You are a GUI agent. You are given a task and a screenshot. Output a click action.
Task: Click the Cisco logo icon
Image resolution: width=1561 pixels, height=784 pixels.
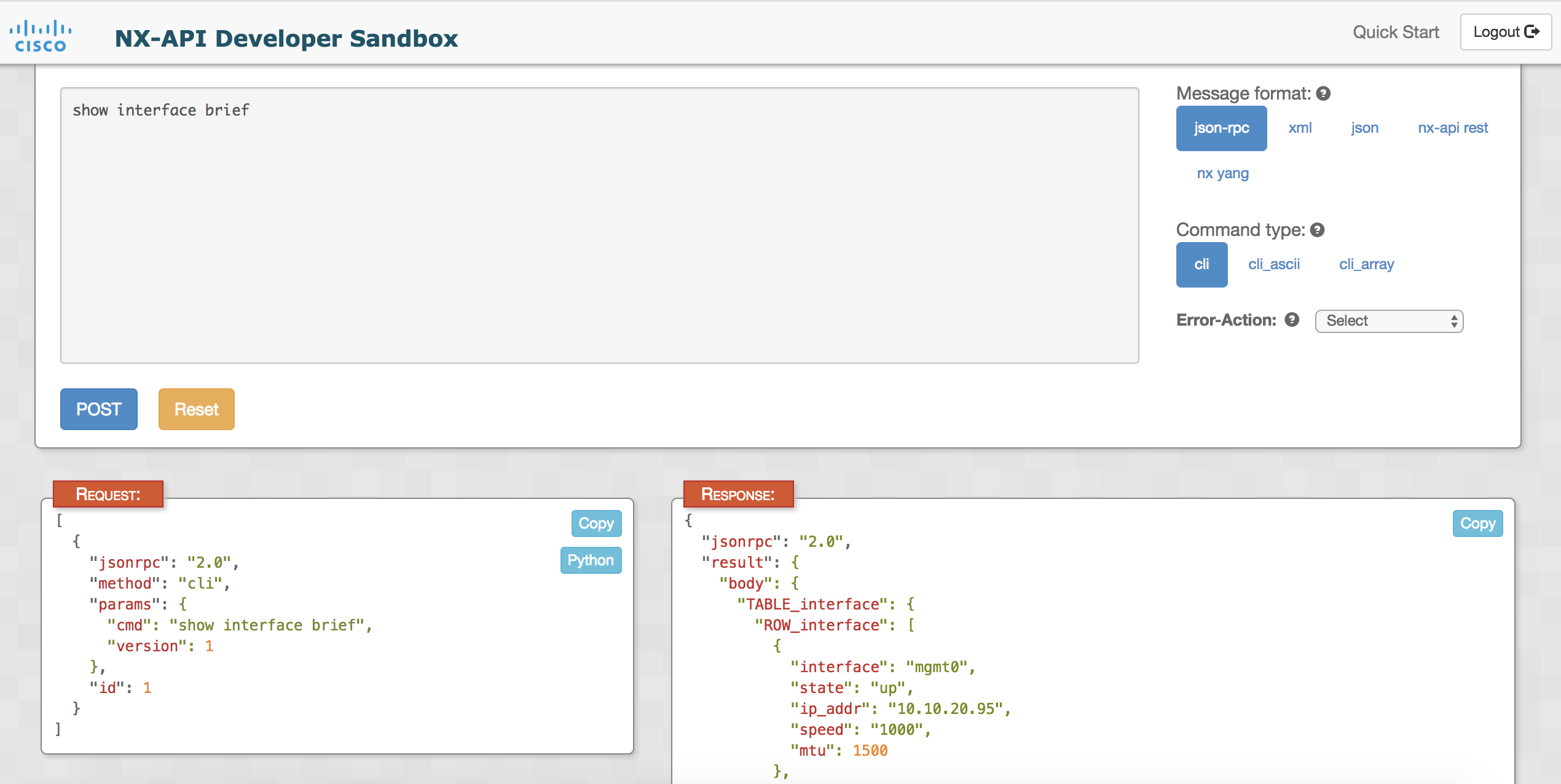(41, 36)
